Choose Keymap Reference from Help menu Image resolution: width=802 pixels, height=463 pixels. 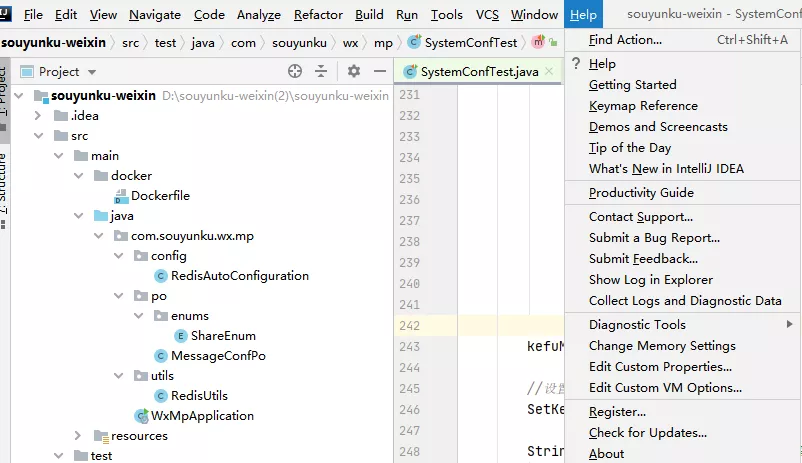[x=683, y=105]
